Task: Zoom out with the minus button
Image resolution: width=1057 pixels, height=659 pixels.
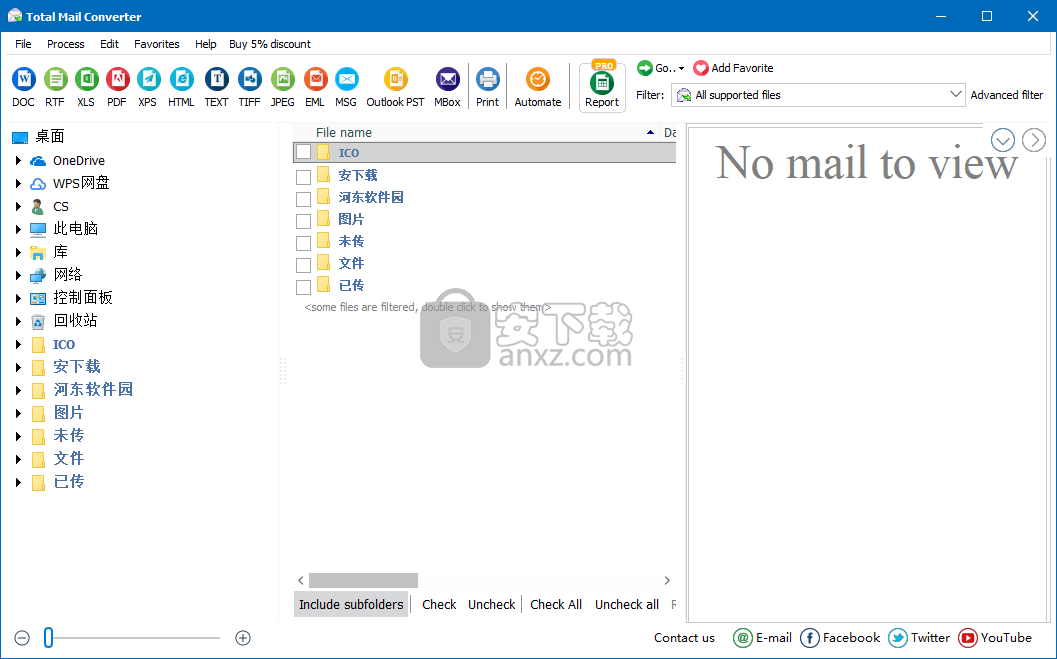Action: coord(22,638)
